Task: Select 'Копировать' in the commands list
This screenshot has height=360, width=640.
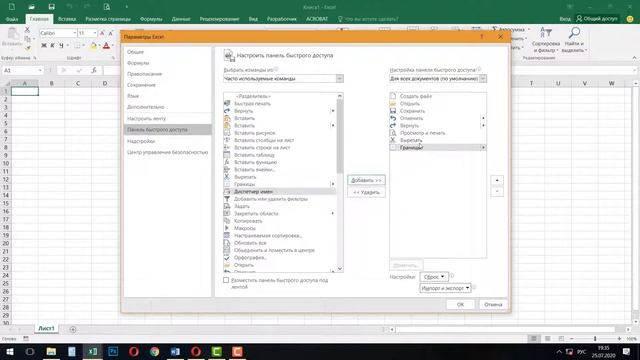Action: (x=280, y=221)
